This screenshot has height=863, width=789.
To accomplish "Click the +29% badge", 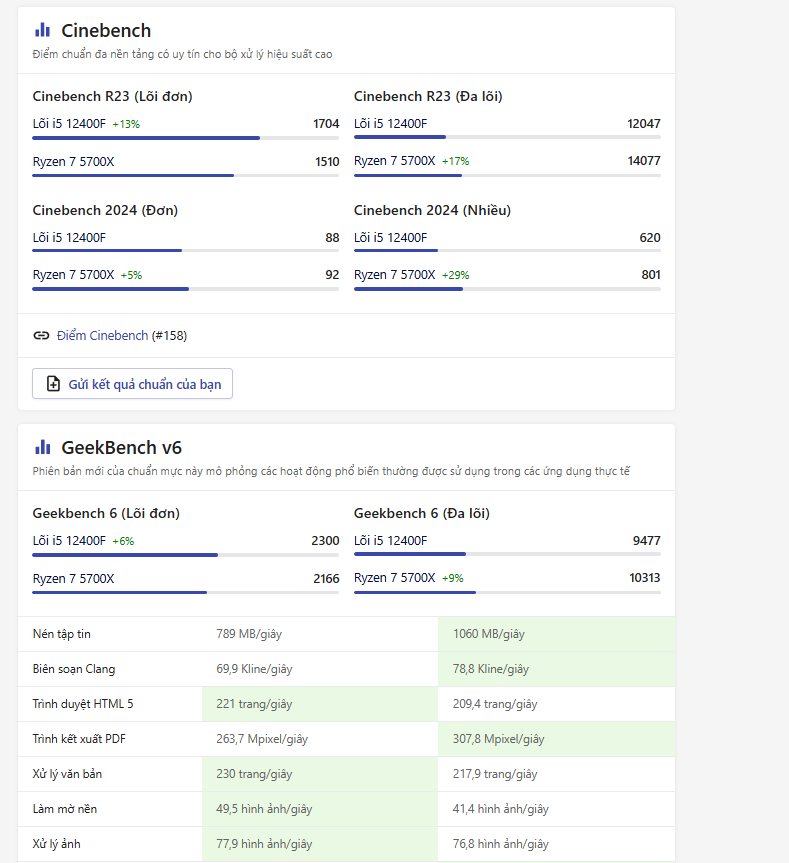I will (x=456, y=275).
